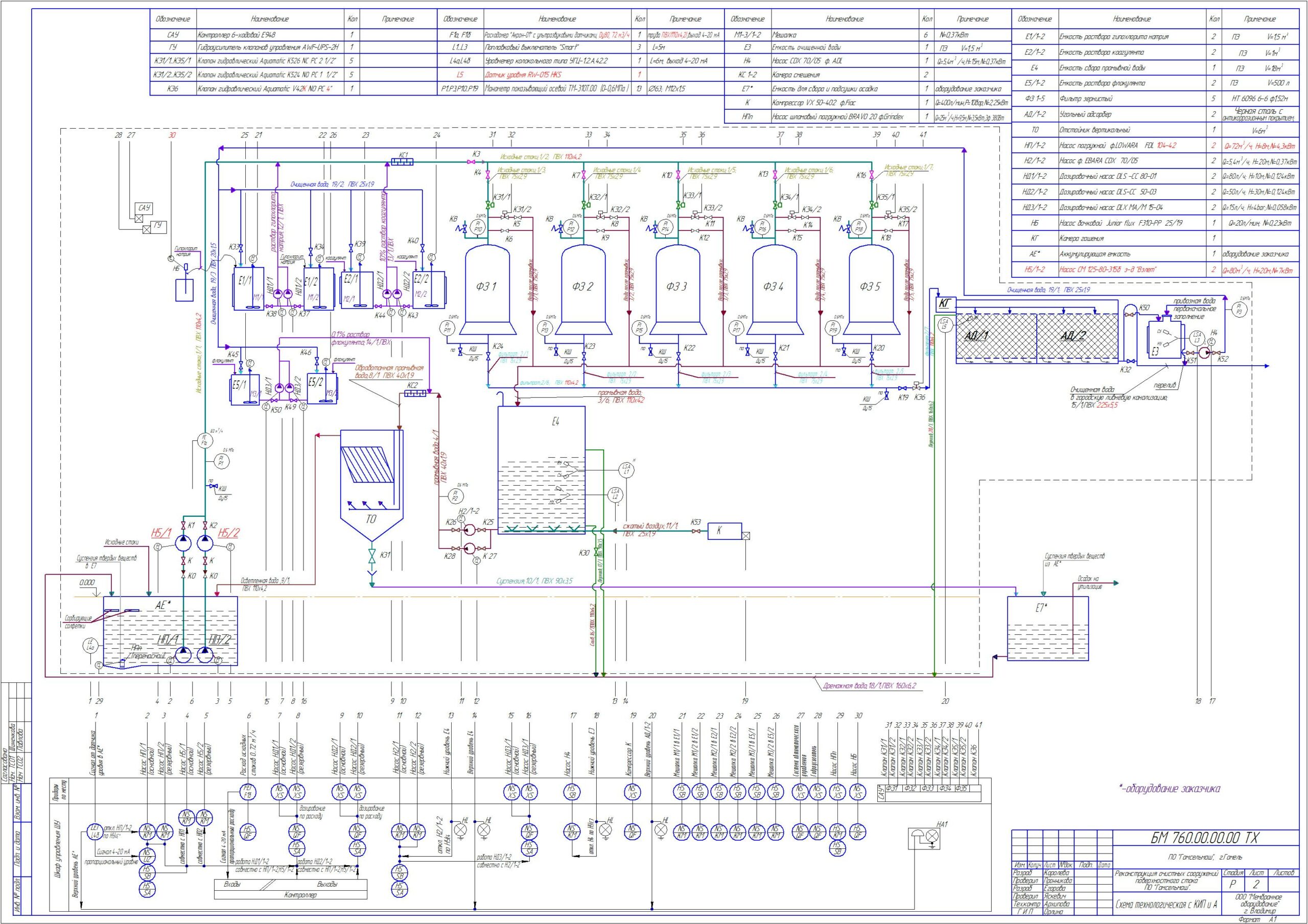Click the АД/2 adsorber label
1308x924 pixels.
1073,336
